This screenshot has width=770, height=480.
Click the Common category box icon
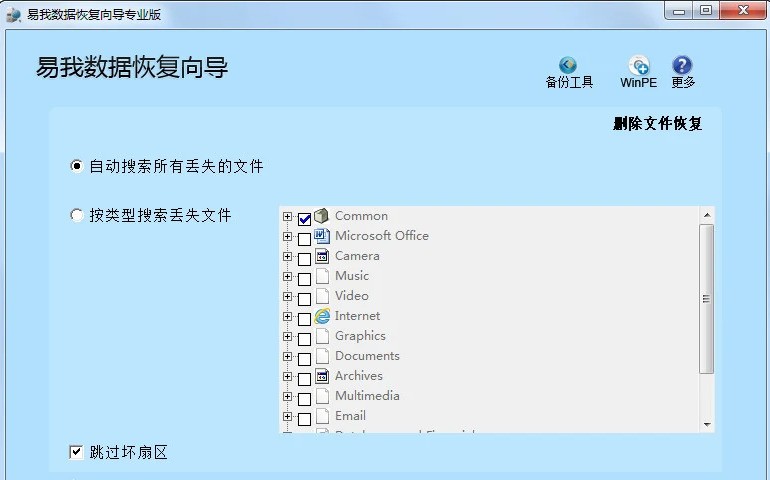[x=322, y=216]
